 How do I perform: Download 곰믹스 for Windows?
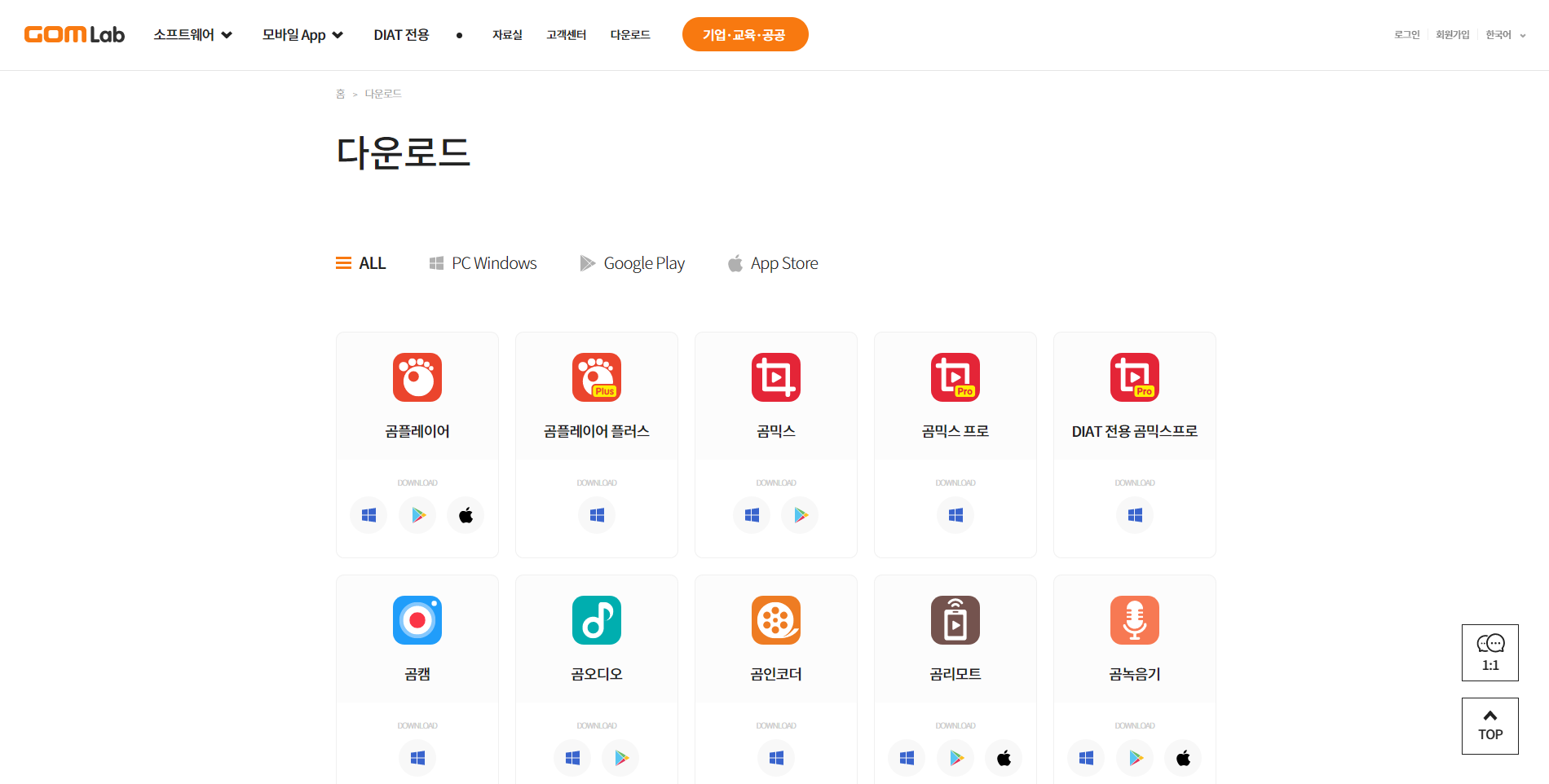point(752,515)
